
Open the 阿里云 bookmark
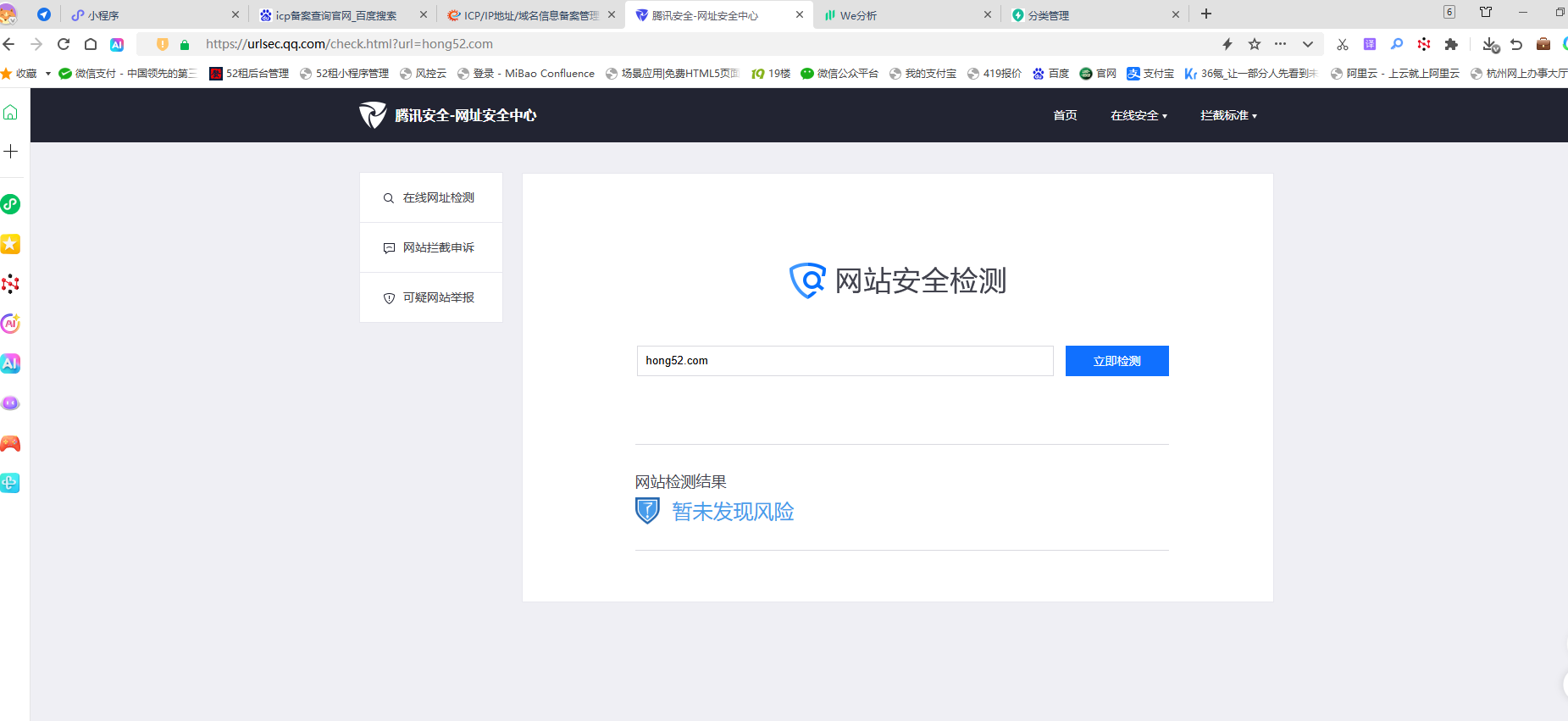coord(1395,74)
